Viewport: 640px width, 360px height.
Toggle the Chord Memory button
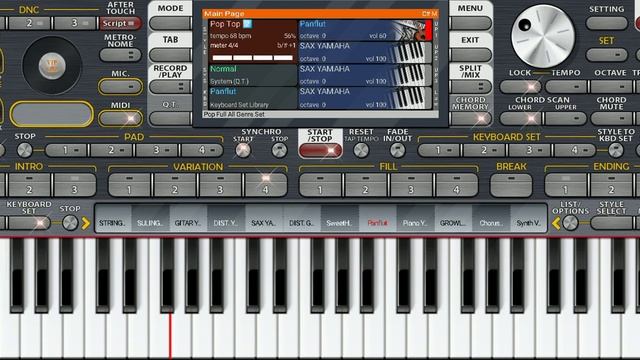471,118
